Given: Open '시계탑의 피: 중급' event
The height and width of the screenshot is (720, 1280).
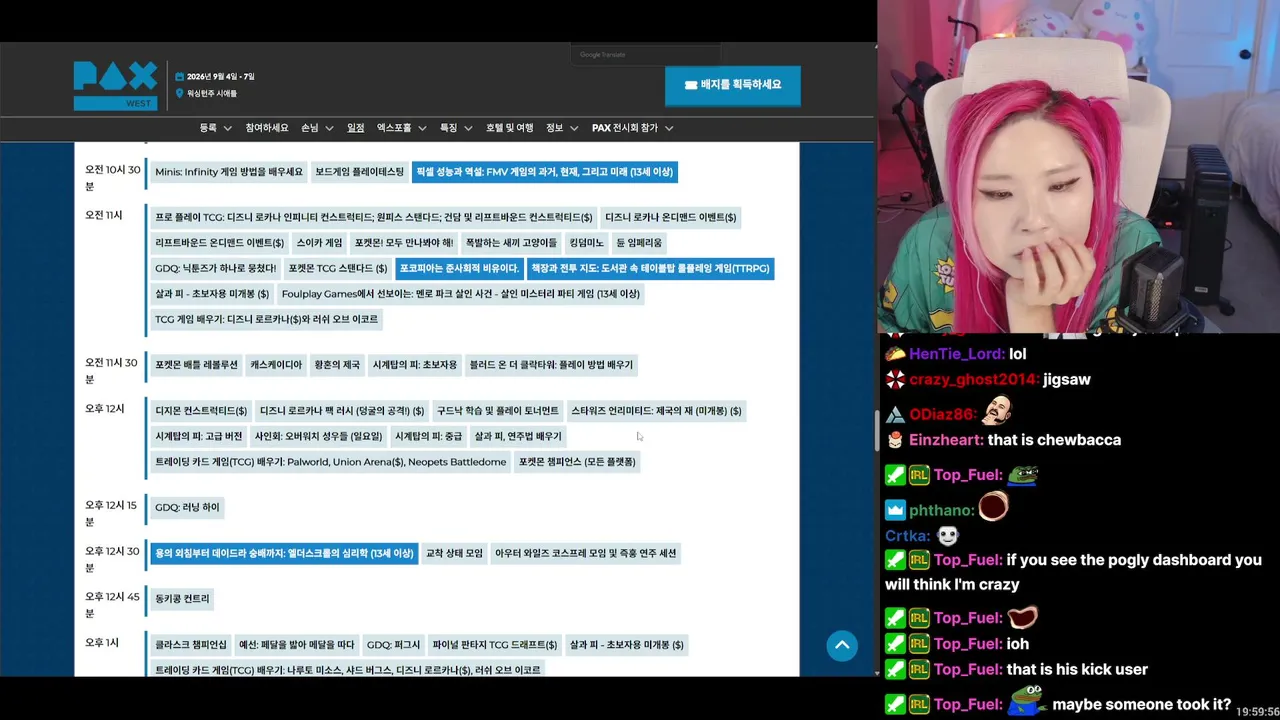Looking at the screenshot, I should point(429,436).
